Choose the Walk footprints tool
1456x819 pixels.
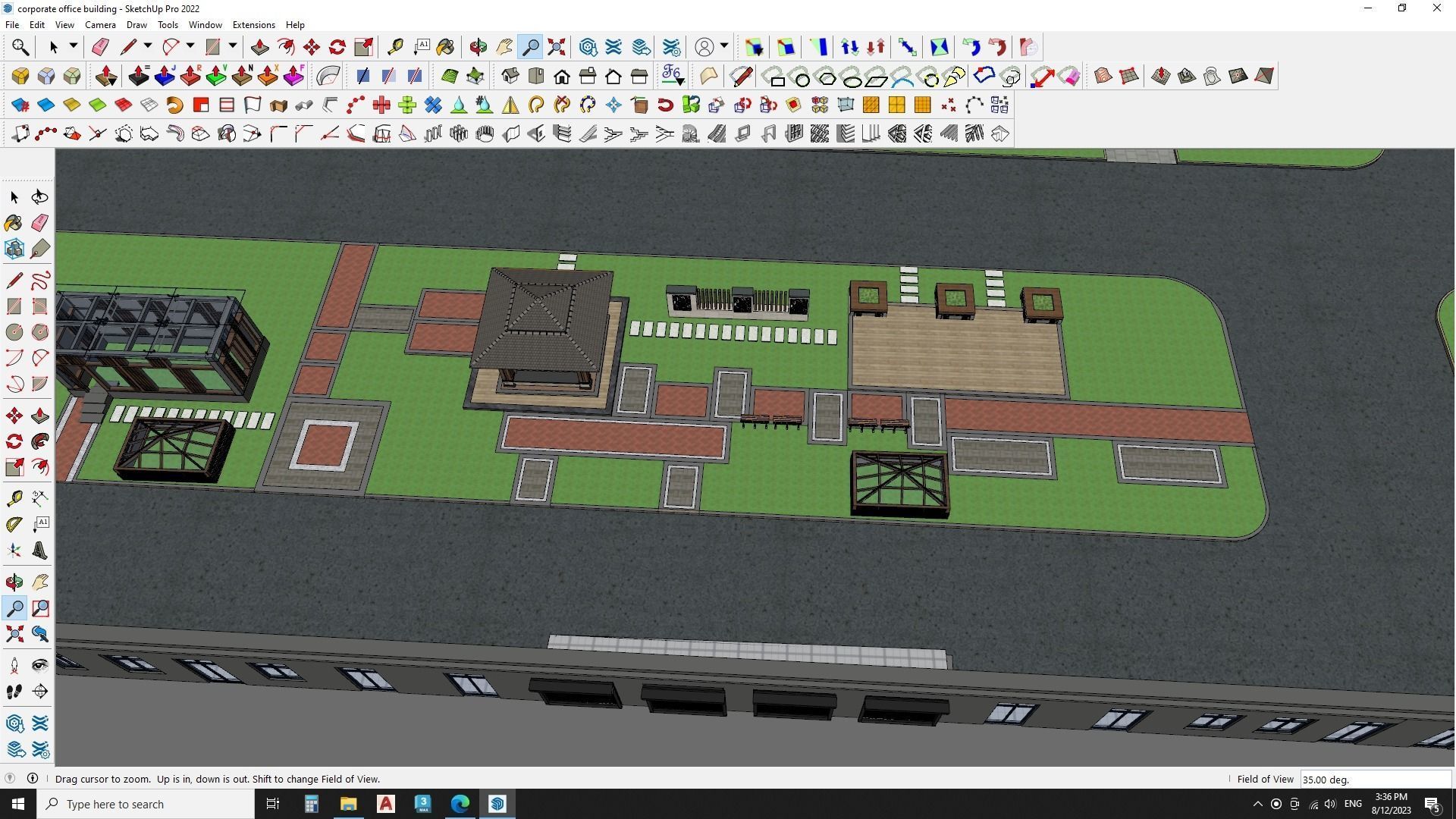click(14, 692)
